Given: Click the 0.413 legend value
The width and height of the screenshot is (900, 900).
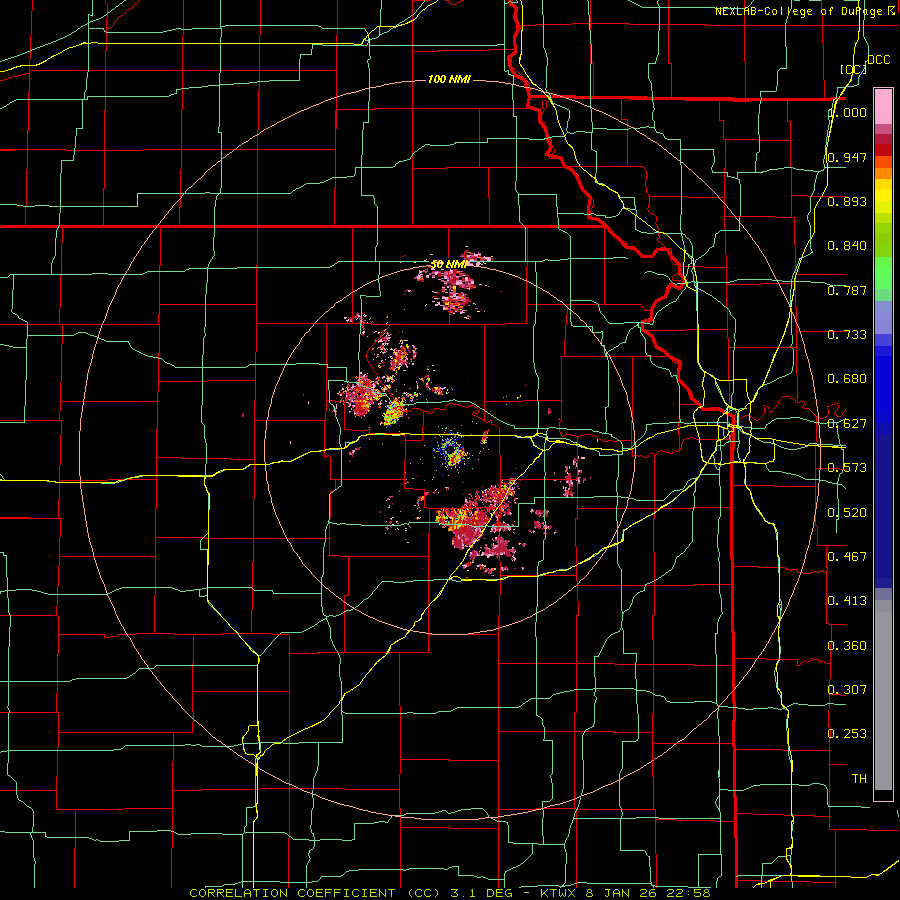Looking at the screenshot, I should pyautogui.click(x=847, y=601).
